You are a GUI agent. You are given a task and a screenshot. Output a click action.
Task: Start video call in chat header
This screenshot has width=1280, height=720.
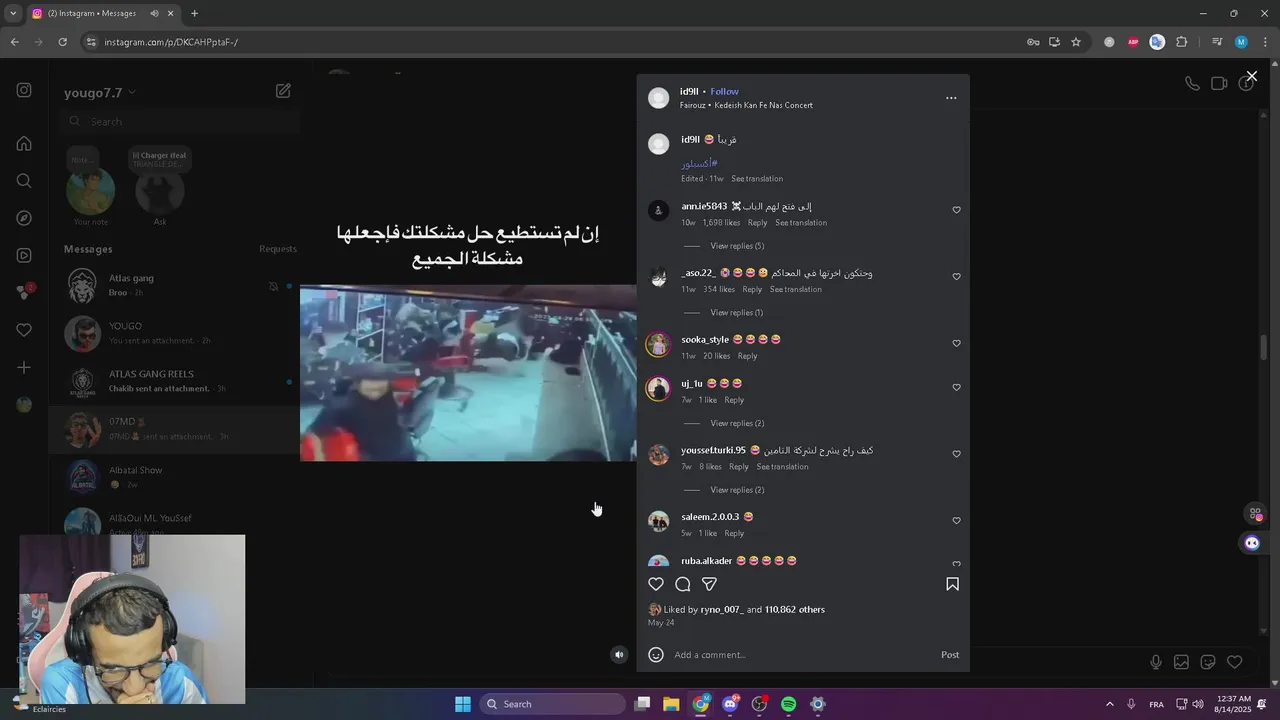click(x=1219, y=84)
